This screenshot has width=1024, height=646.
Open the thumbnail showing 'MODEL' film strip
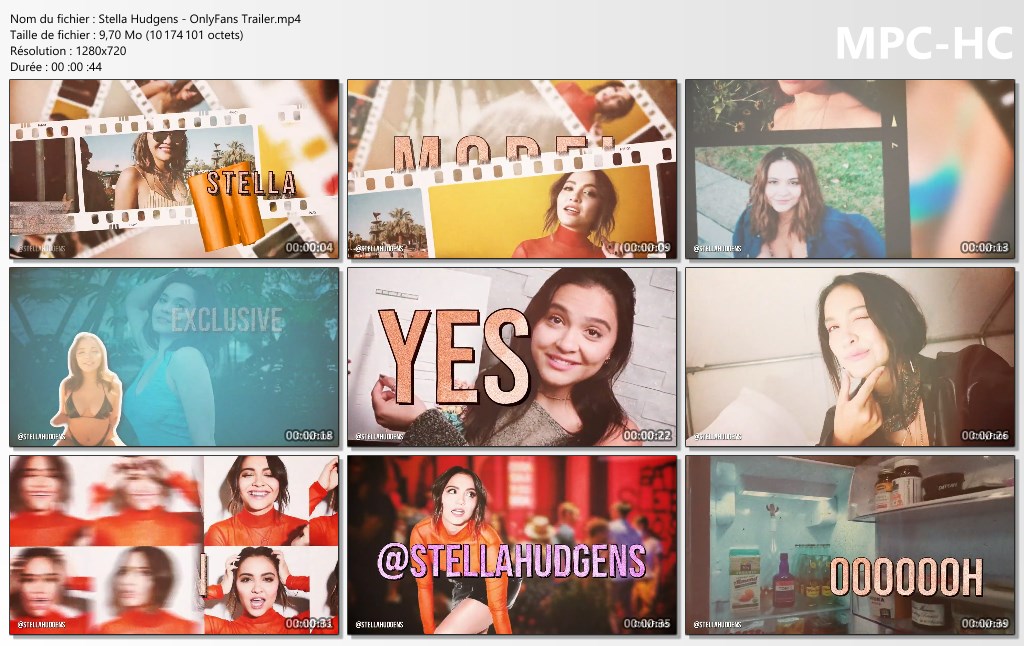coord(511,169)
